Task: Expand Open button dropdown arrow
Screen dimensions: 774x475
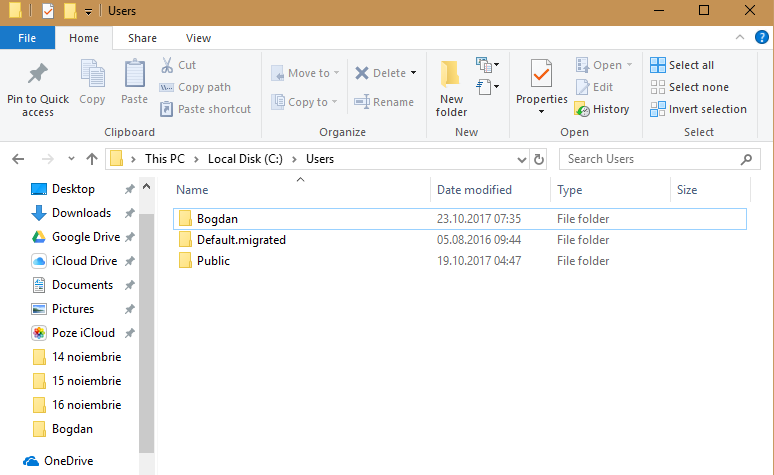Action: tap(629, 65)
